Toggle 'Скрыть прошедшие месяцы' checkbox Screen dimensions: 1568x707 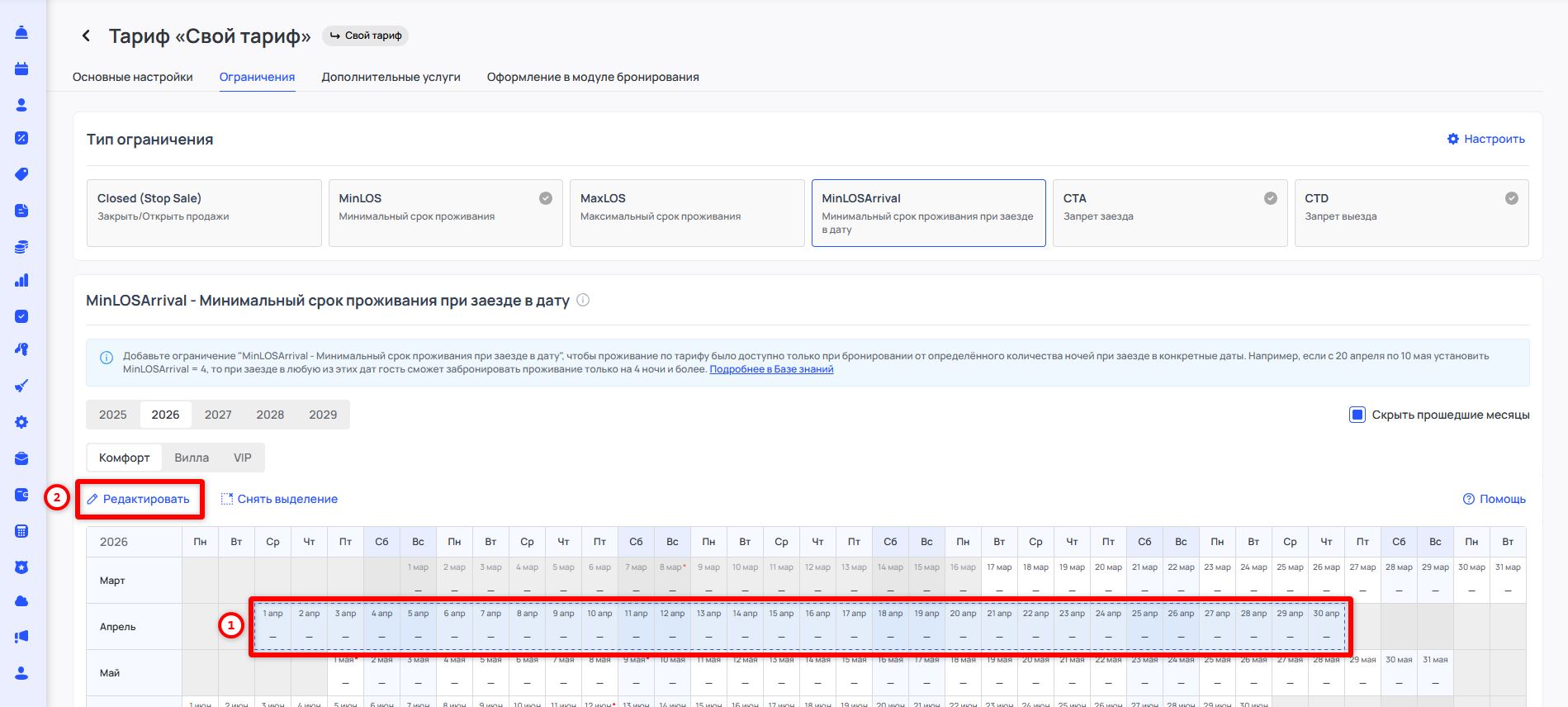(1357, 415)
